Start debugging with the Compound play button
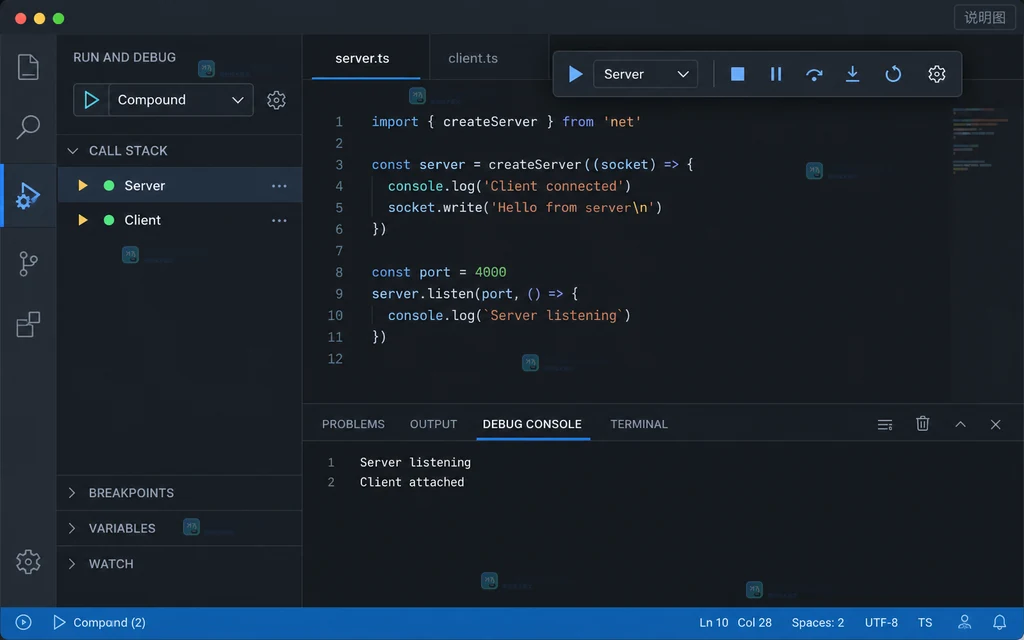Image resolution: width=1024 pixels, height=640 pixels. click(91, 100)
